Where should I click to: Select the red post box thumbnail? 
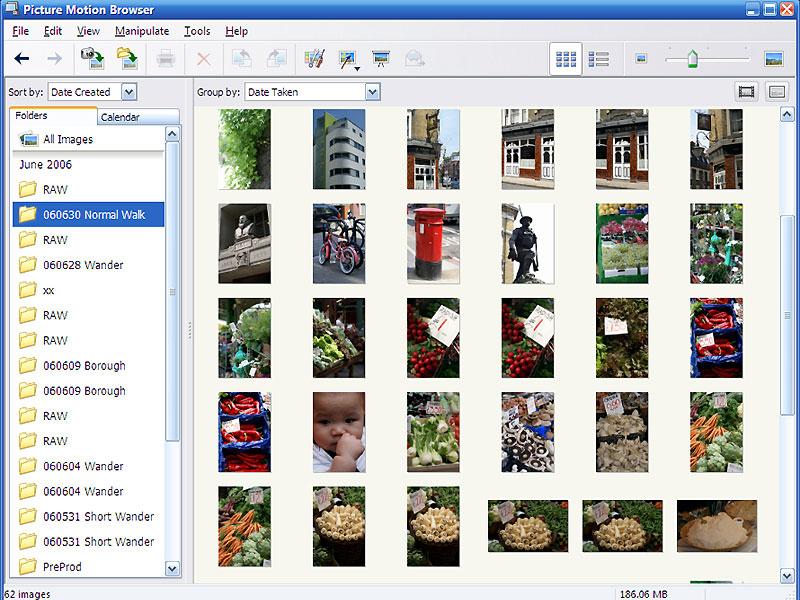(x=433, y=243)
